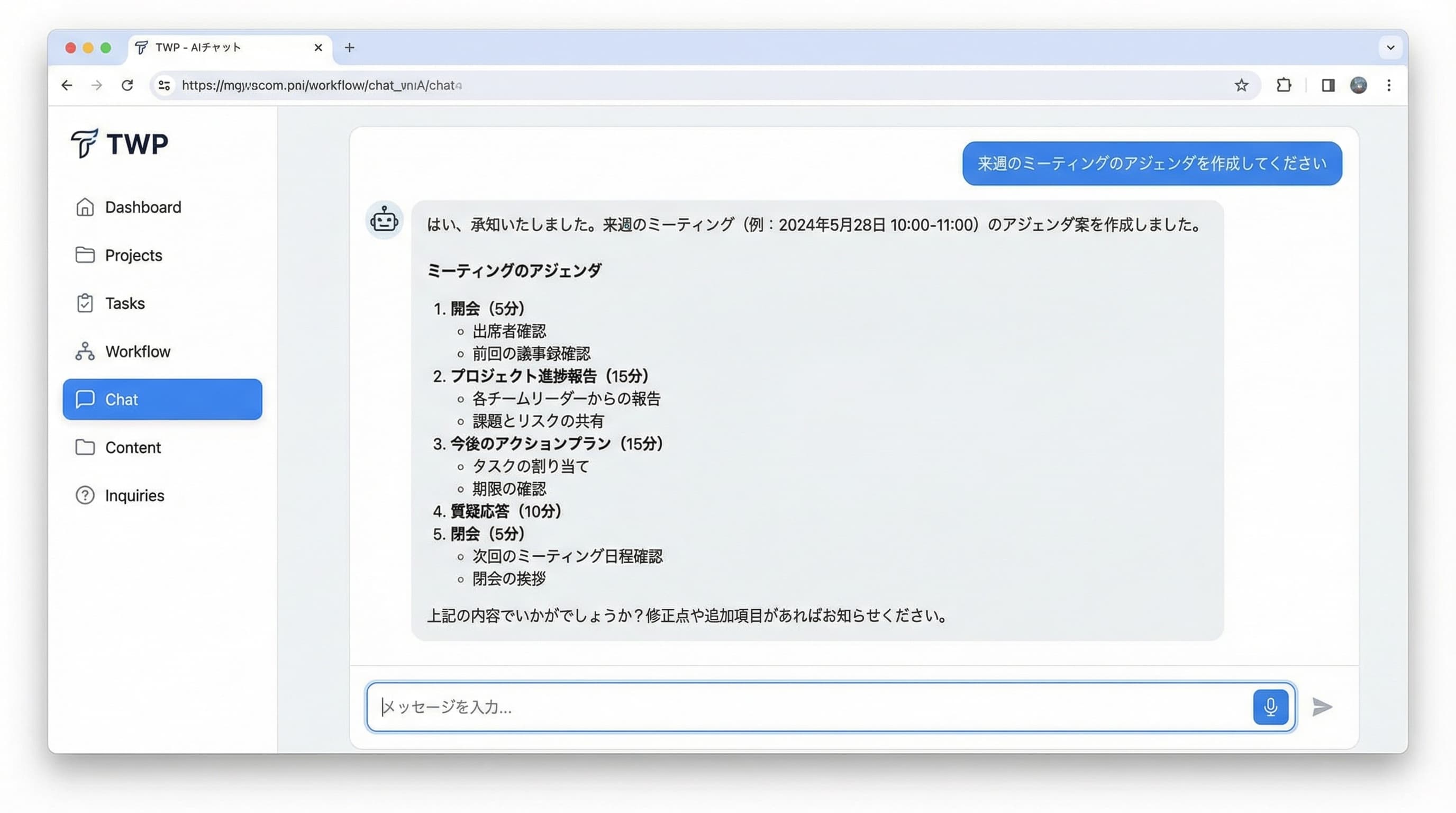Go to Projects in the sidebar
Viewport: 1456px width, 813px height.
point(133,255)
